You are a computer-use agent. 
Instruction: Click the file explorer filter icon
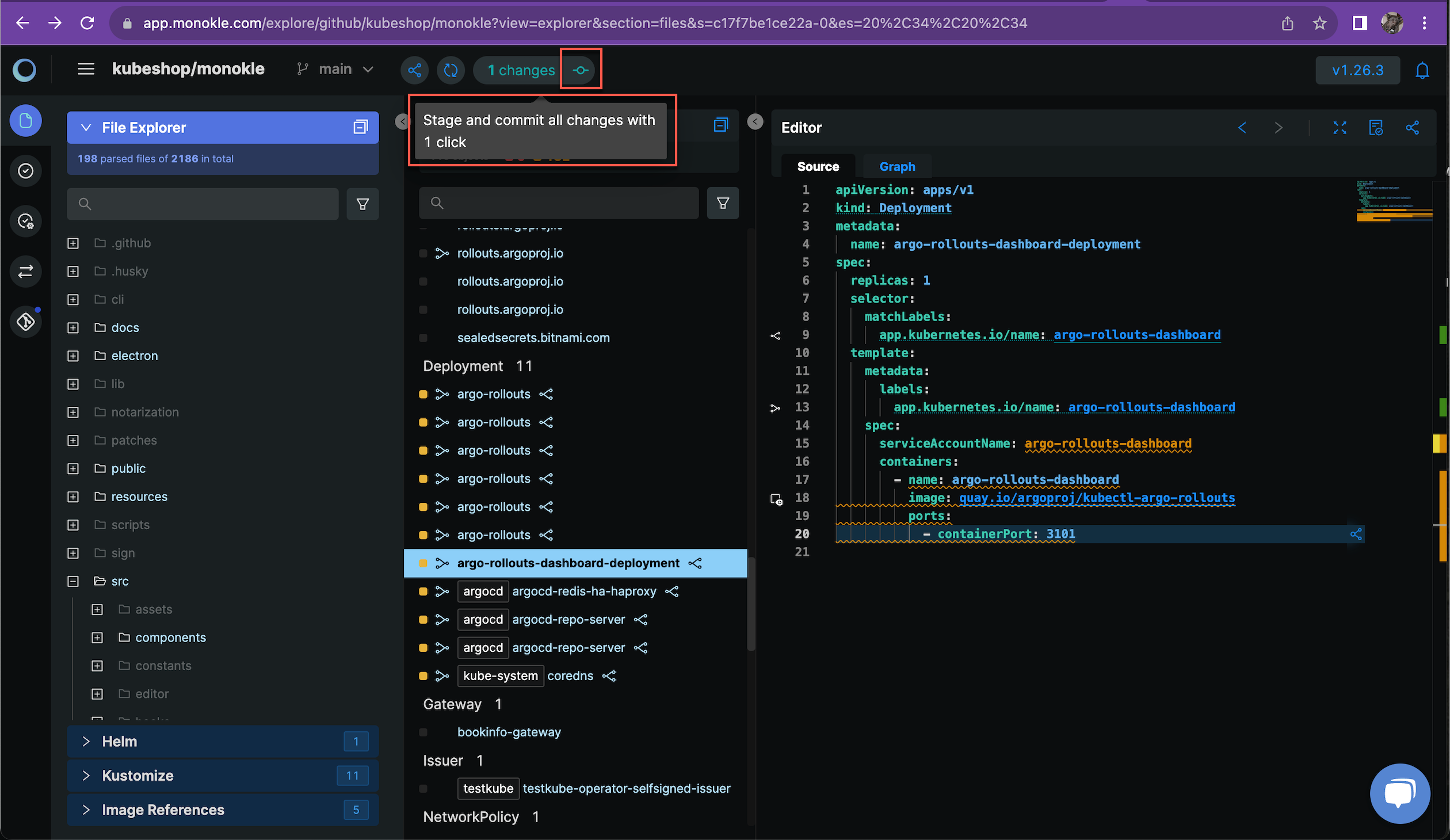click(362, 204)
